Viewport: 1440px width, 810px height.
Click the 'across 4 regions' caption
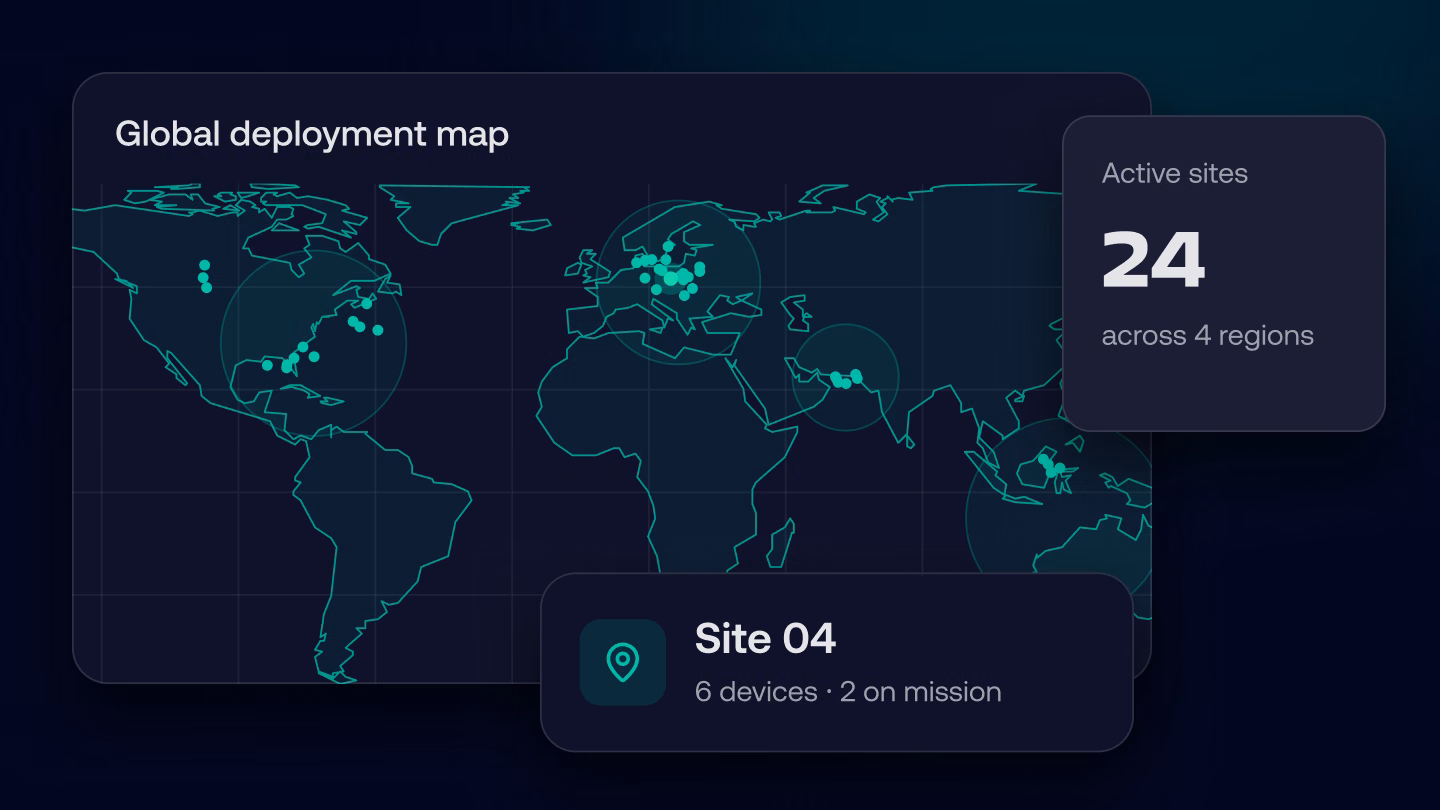pyautogui.click(x=1208, y=335)
